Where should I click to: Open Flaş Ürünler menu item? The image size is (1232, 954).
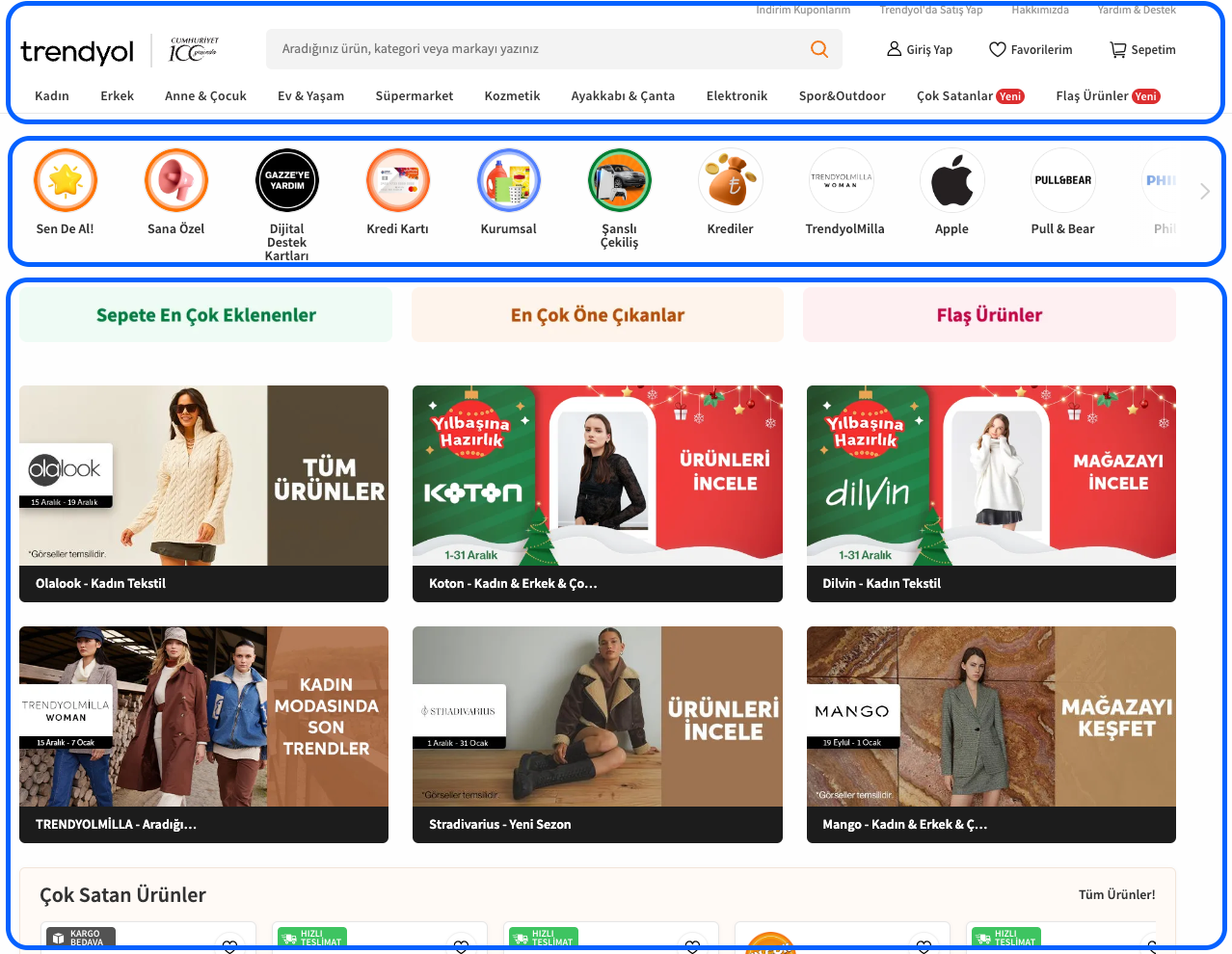pyautogui.click(x=1108, y=96)
